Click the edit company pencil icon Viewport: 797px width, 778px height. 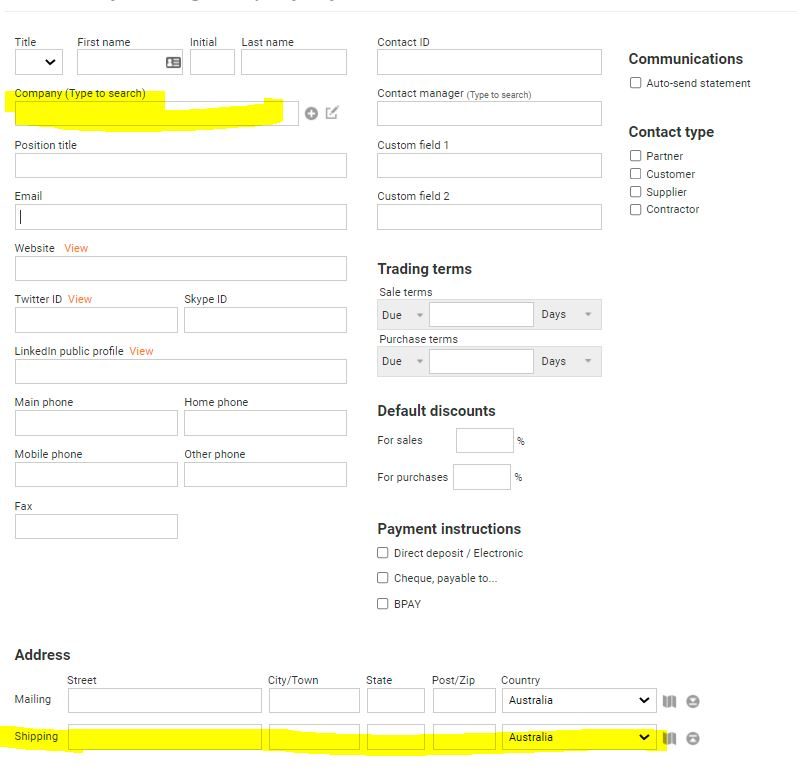click(332, 113)
